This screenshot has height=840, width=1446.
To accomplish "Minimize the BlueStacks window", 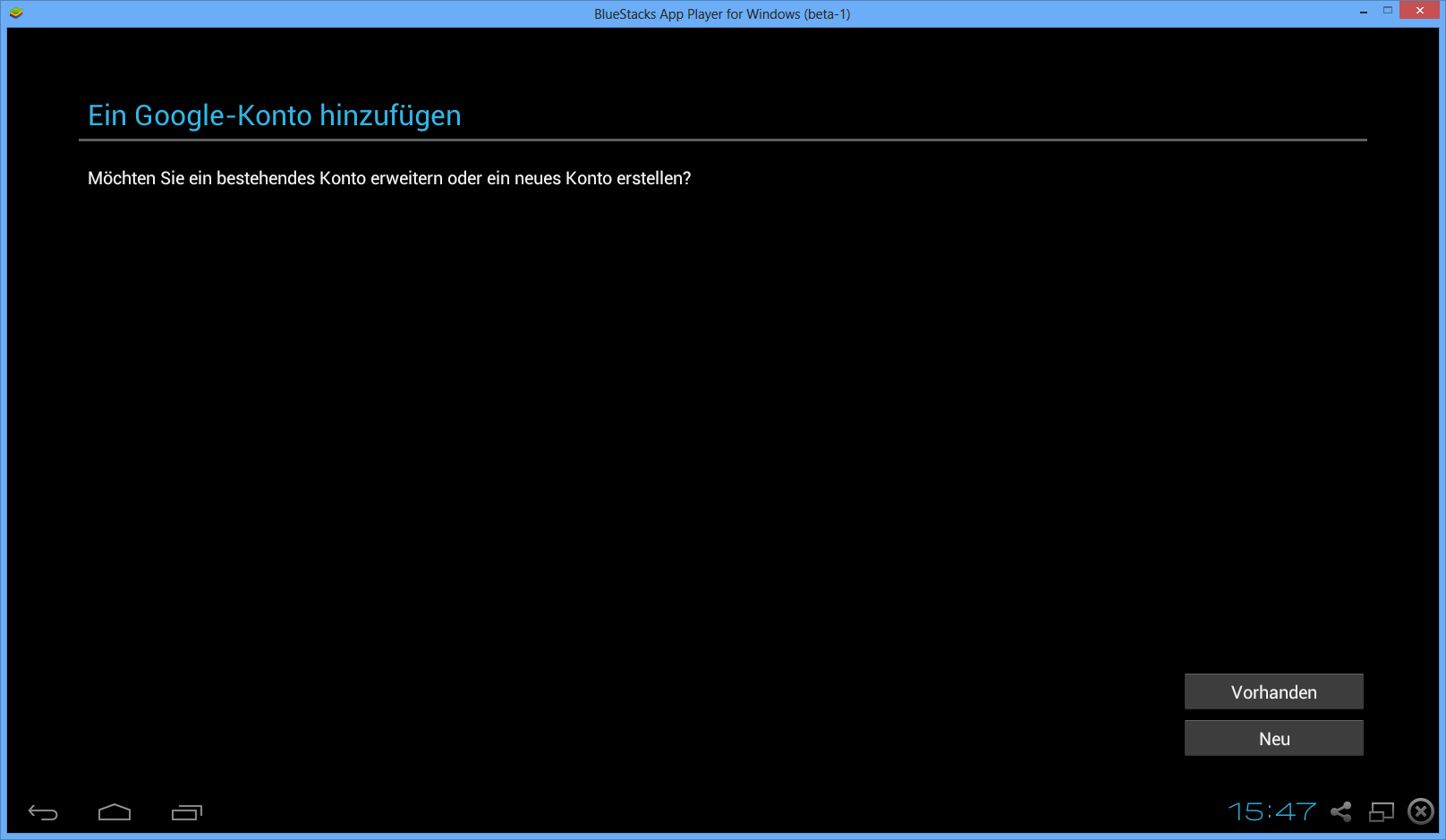I will point(1364,12).
